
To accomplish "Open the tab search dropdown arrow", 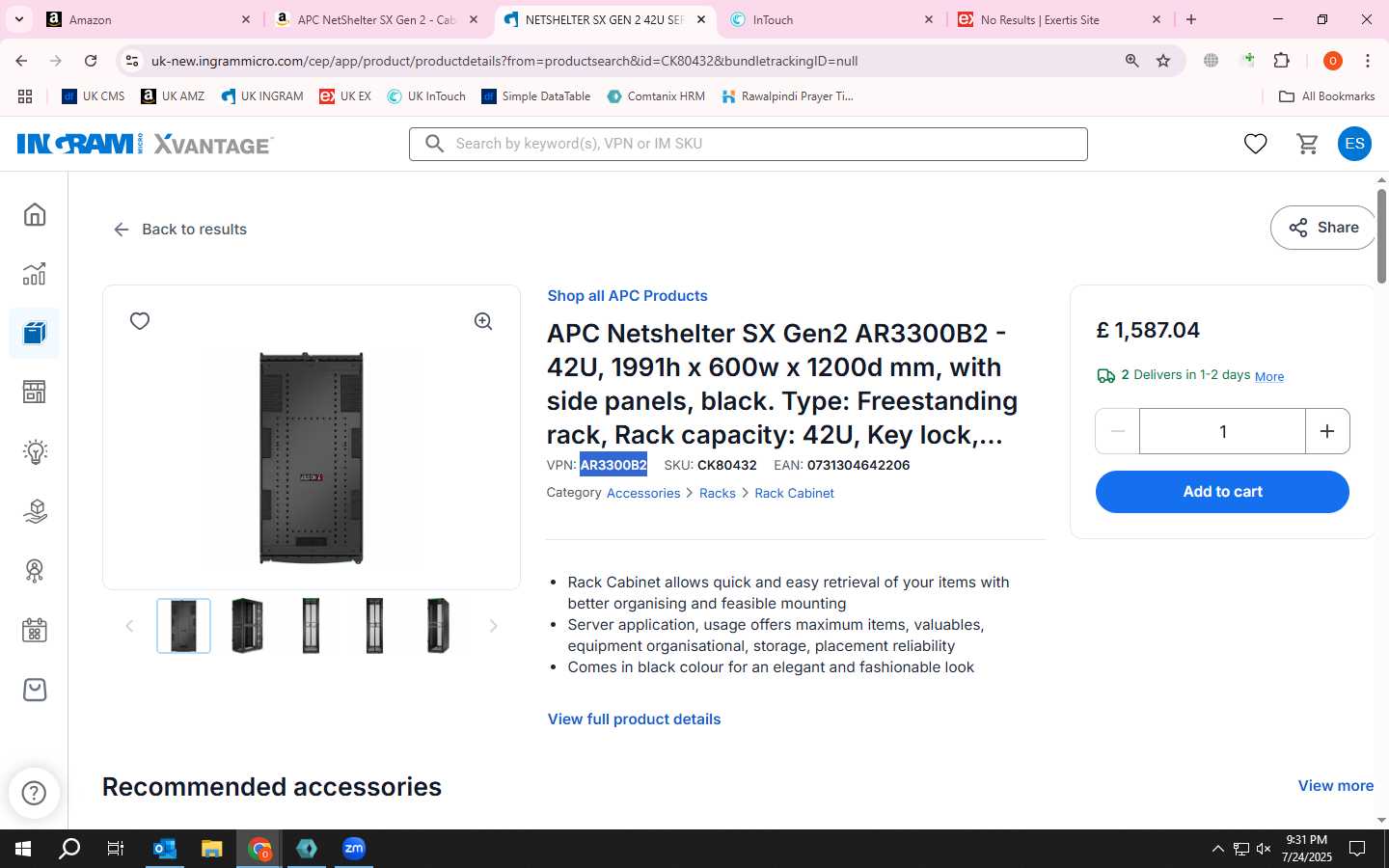I will pyautogui.click(x=19, y=19).
